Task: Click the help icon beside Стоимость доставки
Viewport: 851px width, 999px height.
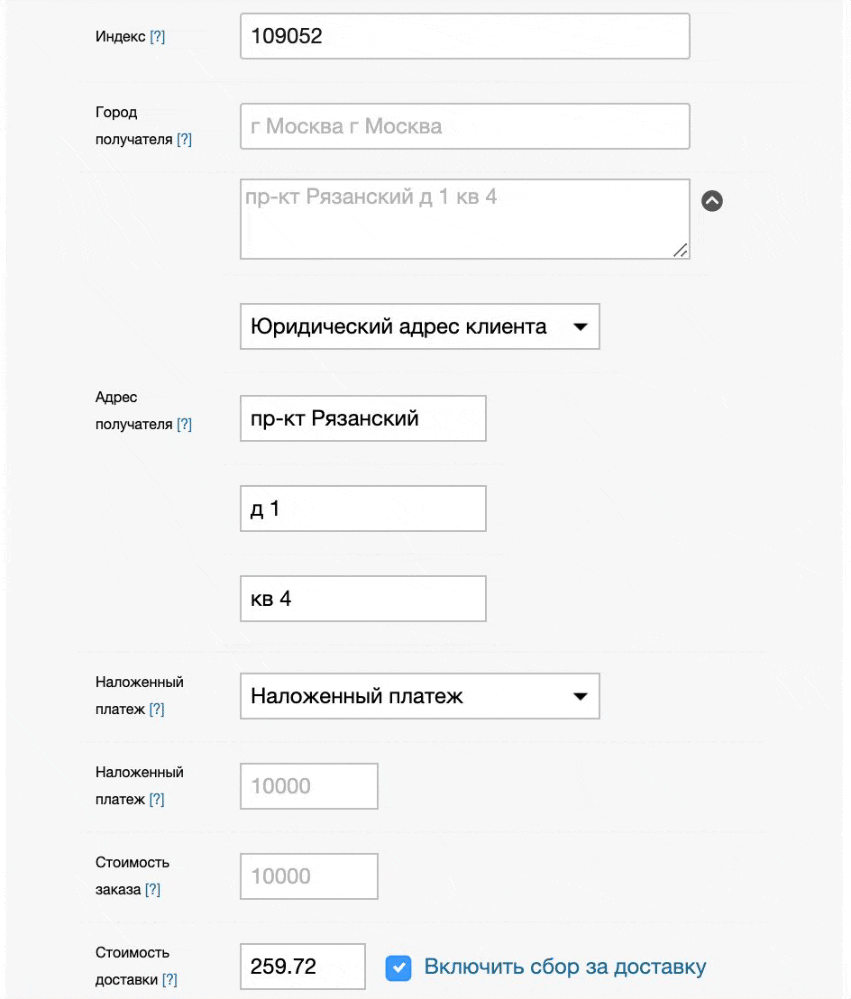Action: coord(170,980)
